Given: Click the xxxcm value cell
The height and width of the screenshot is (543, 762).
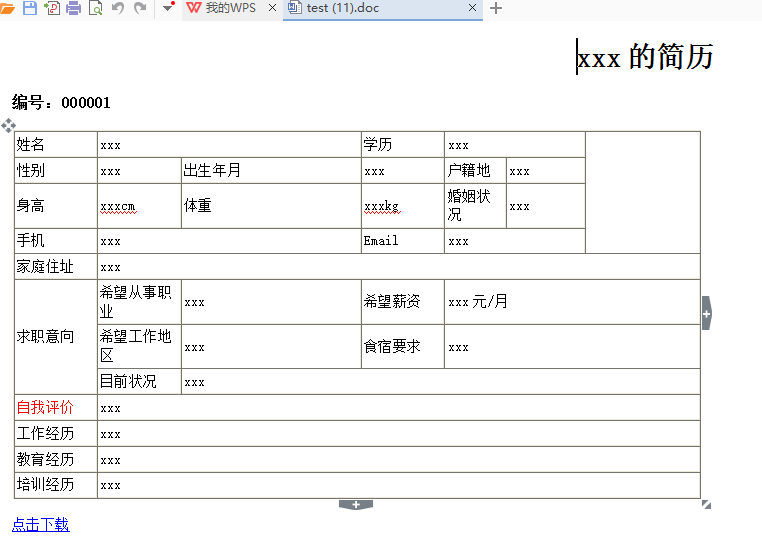Looking at the screenshot, I should point(139,206).
